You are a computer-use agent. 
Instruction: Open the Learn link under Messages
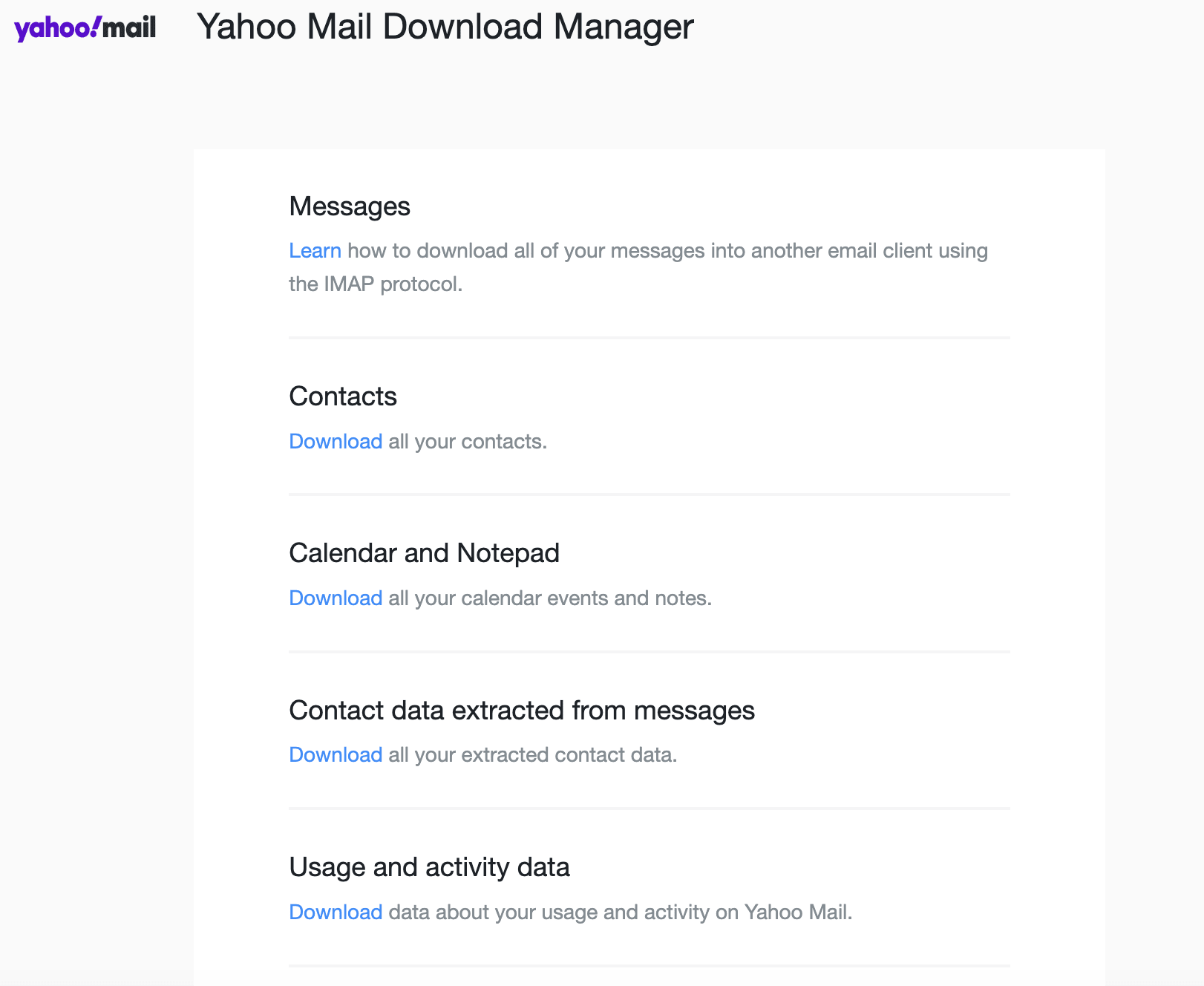pyautogui.click(x=315, y=251)
